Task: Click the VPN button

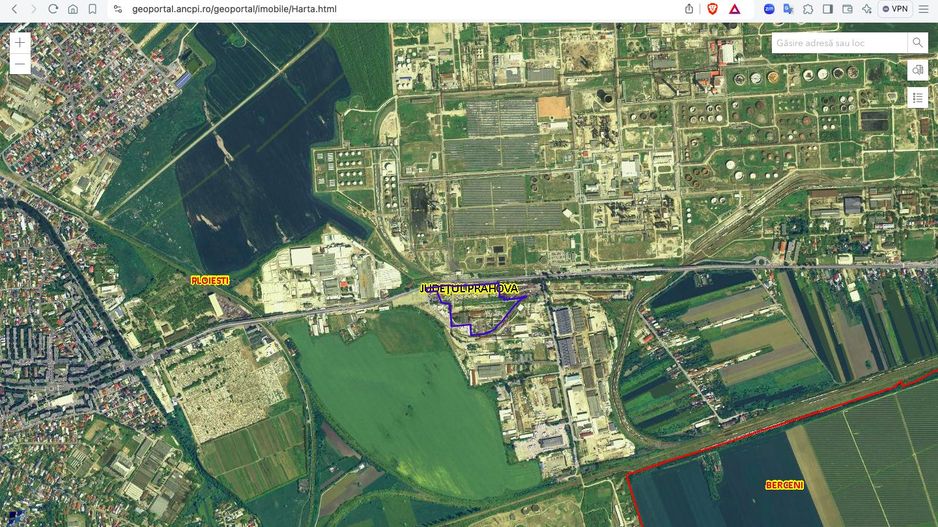Action: pyautogui.click(x=895, y=9)
